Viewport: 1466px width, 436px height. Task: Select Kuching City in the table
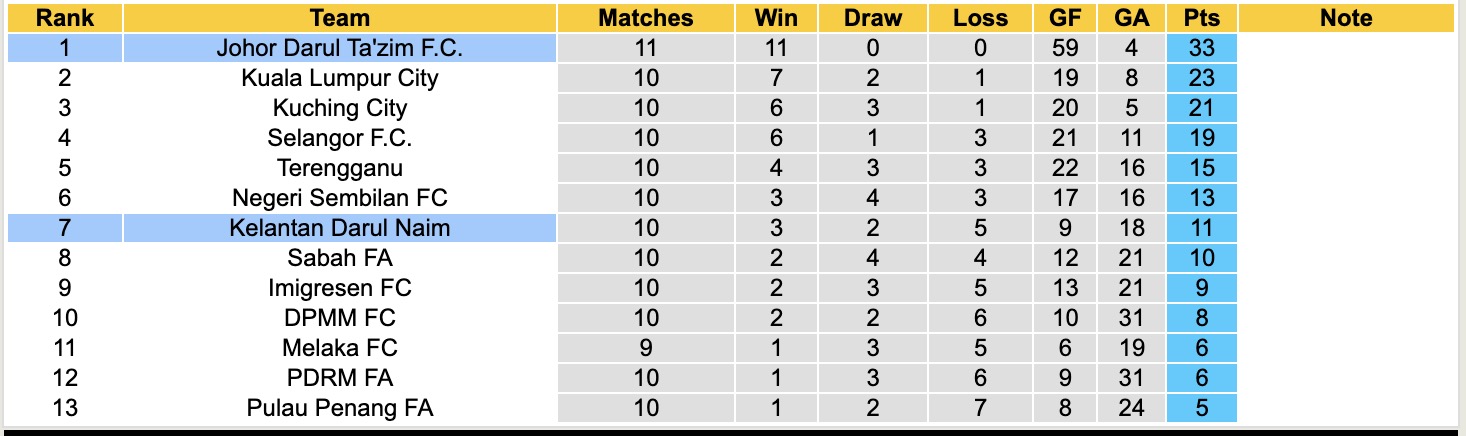[340, 108]
